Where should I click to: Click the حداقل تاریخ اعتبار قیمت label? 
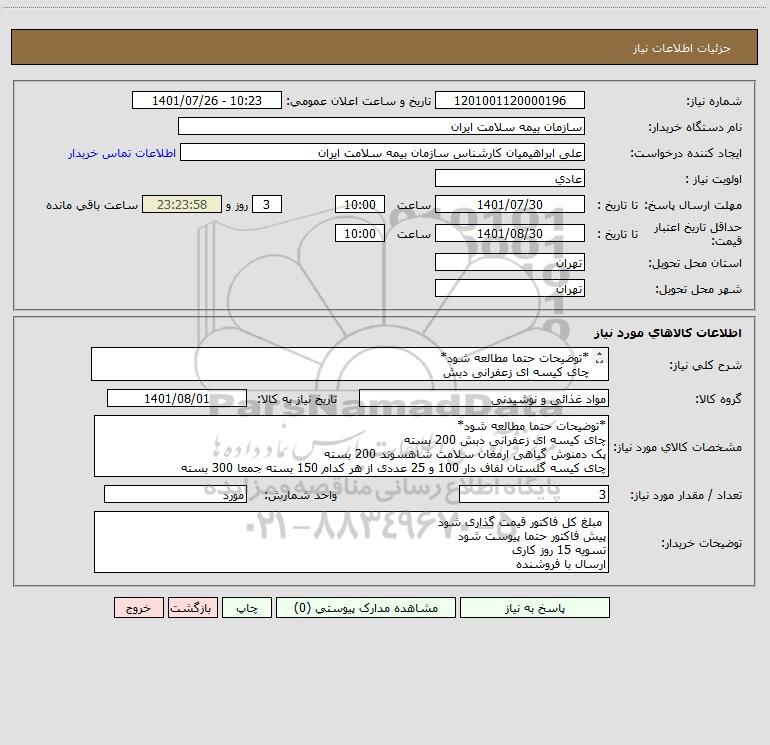click(697, 234)
